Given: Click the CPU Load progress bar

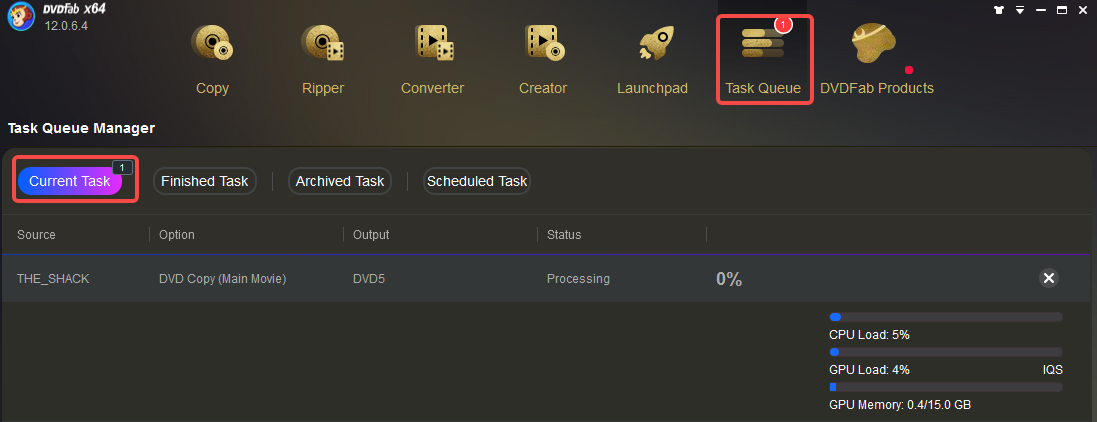Looking at the screenshot, I should click(x=945, y=317).
